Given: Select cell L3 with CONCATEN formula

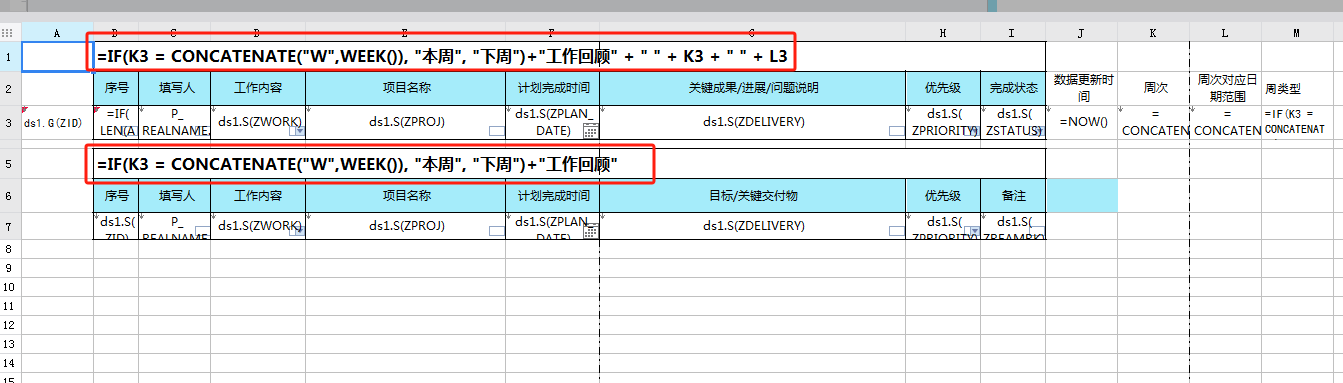Looking at the screenshot, I should click(1226, 122).
